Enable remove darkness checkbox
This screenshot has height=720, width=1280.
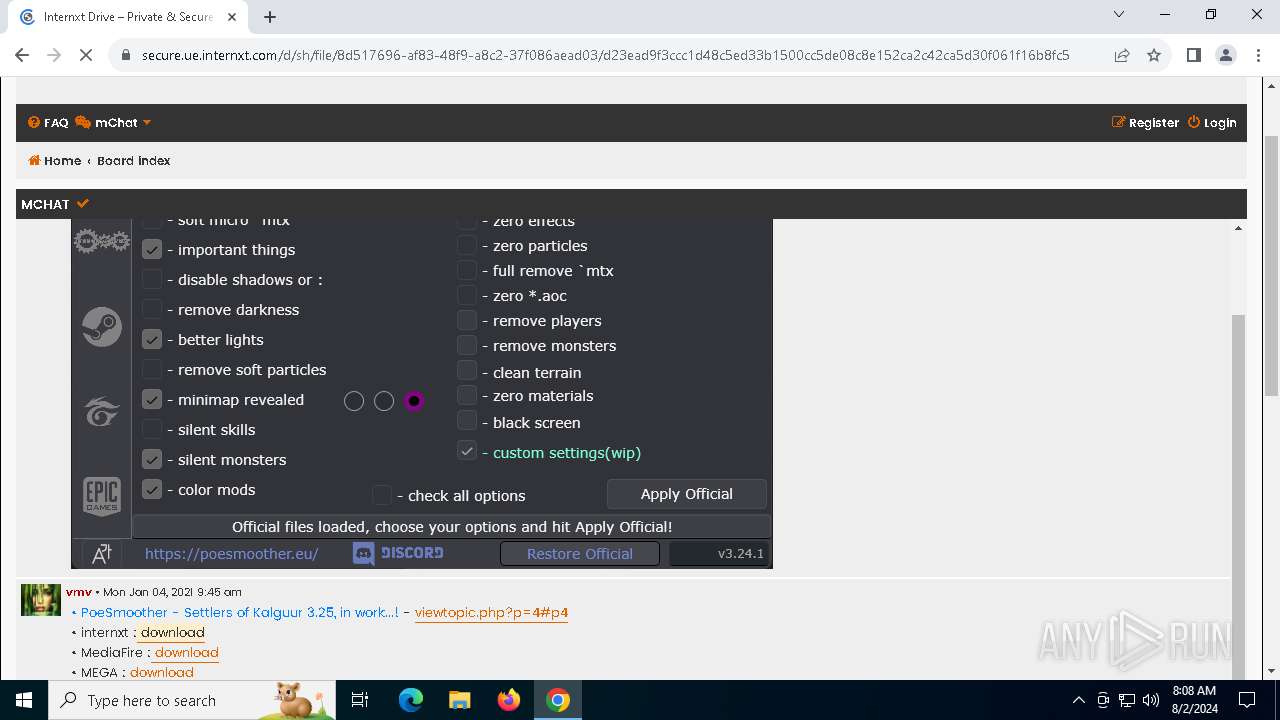point(152,309)
